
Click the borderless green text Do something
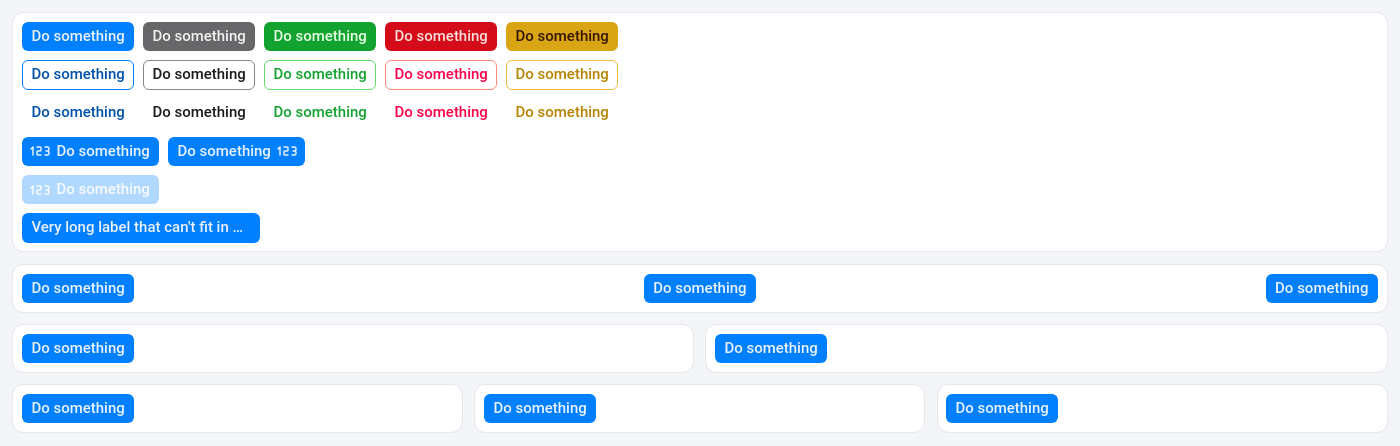click(320, 112)
